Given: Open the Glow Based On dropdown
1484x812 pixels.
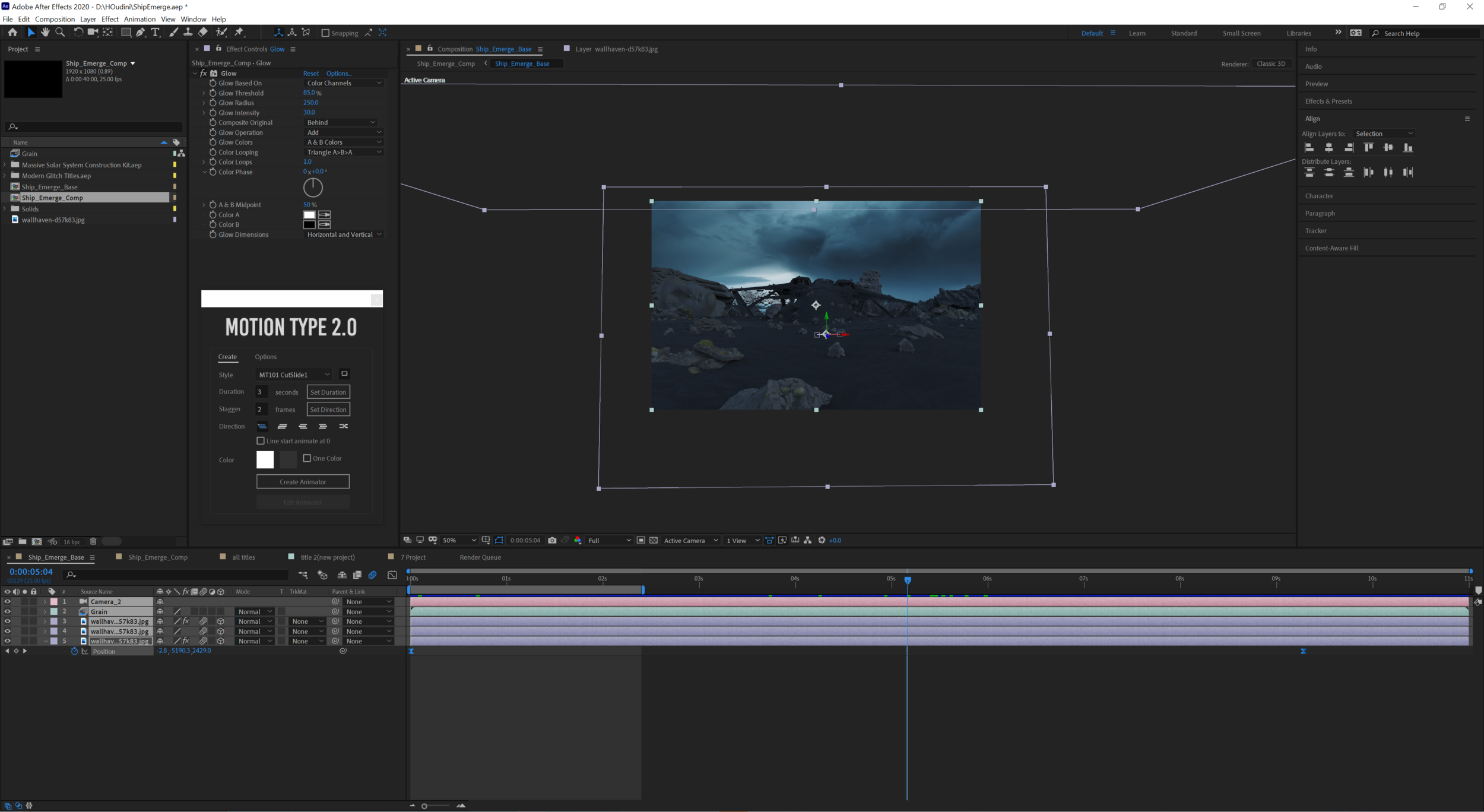Looking at the screenshot, I should [x=344, y=83].
